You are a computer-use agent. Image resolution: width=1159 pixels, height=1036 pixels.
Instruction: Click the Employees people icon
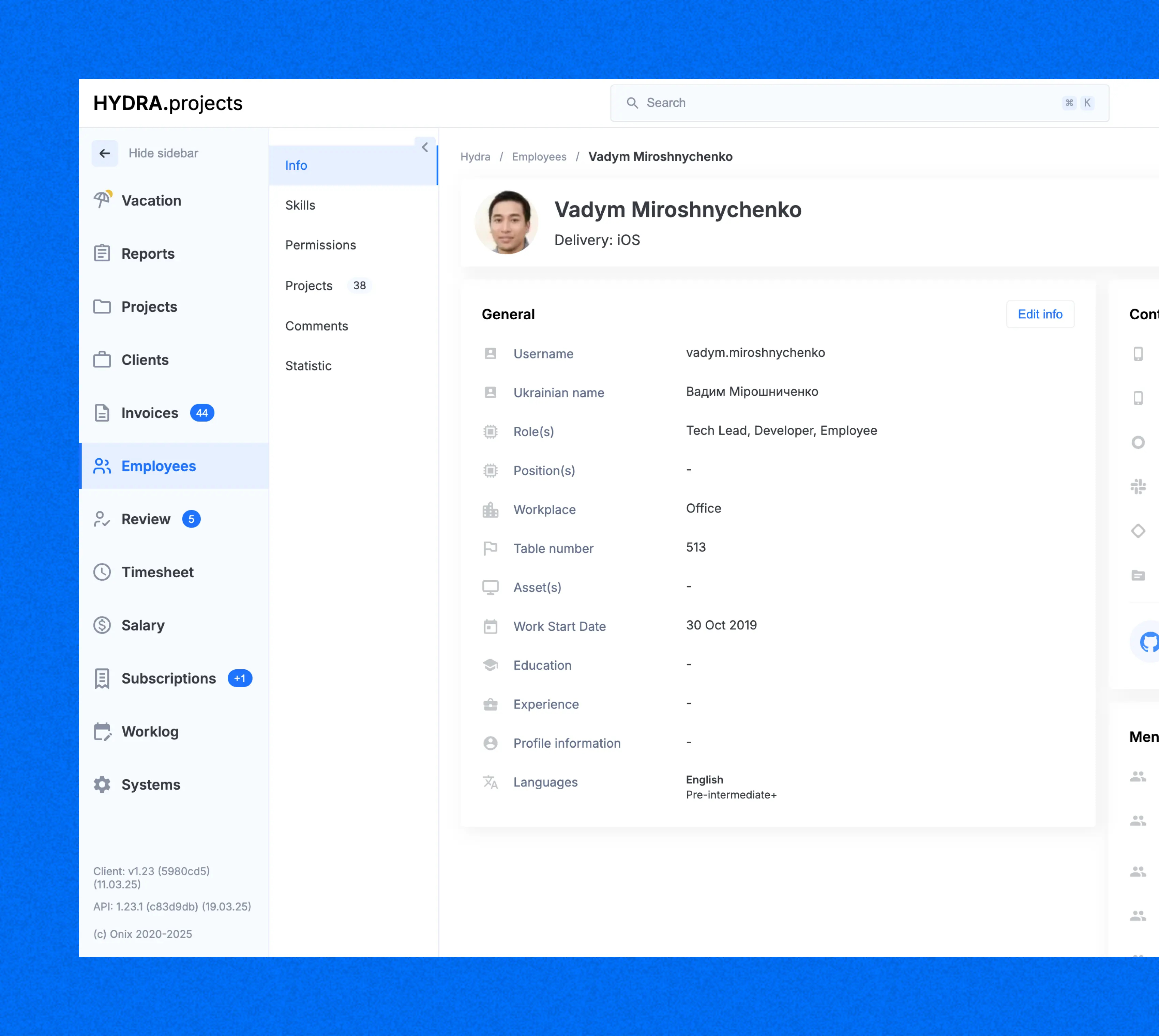click(x=102, y=466)
